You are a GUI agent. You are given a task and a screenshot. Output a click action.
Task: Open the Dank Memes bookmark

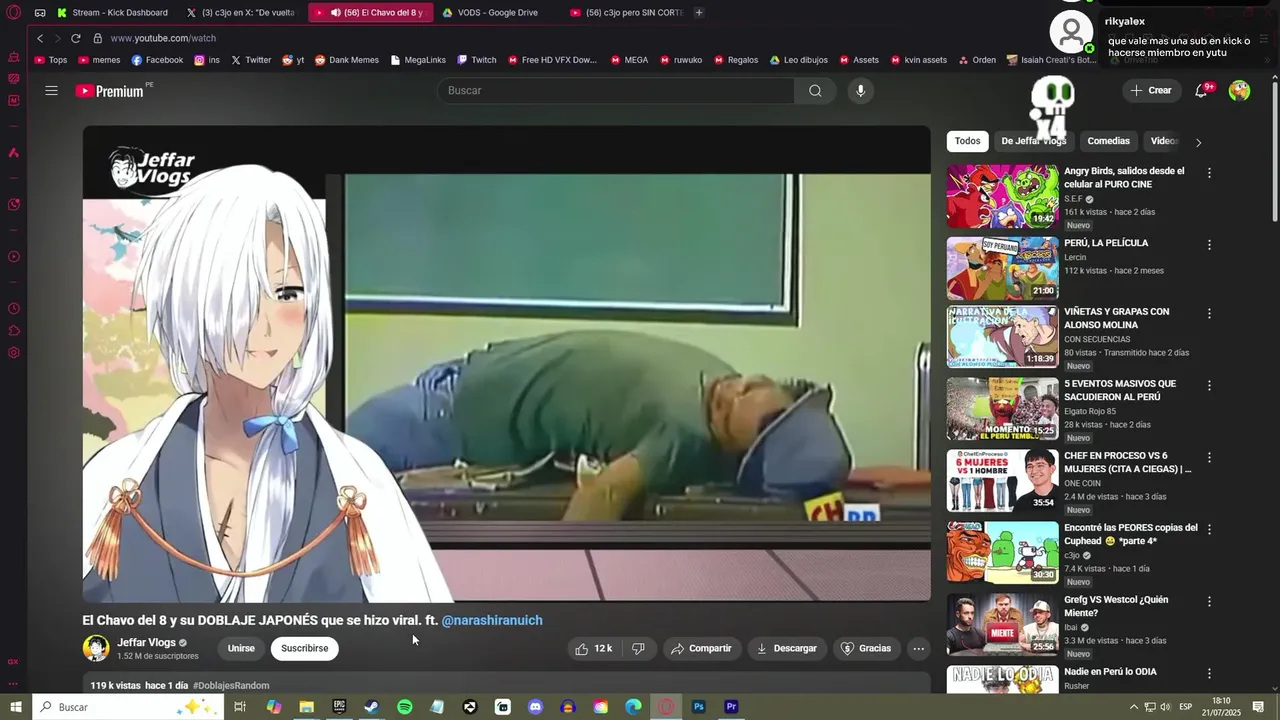[x=347, y=60]
